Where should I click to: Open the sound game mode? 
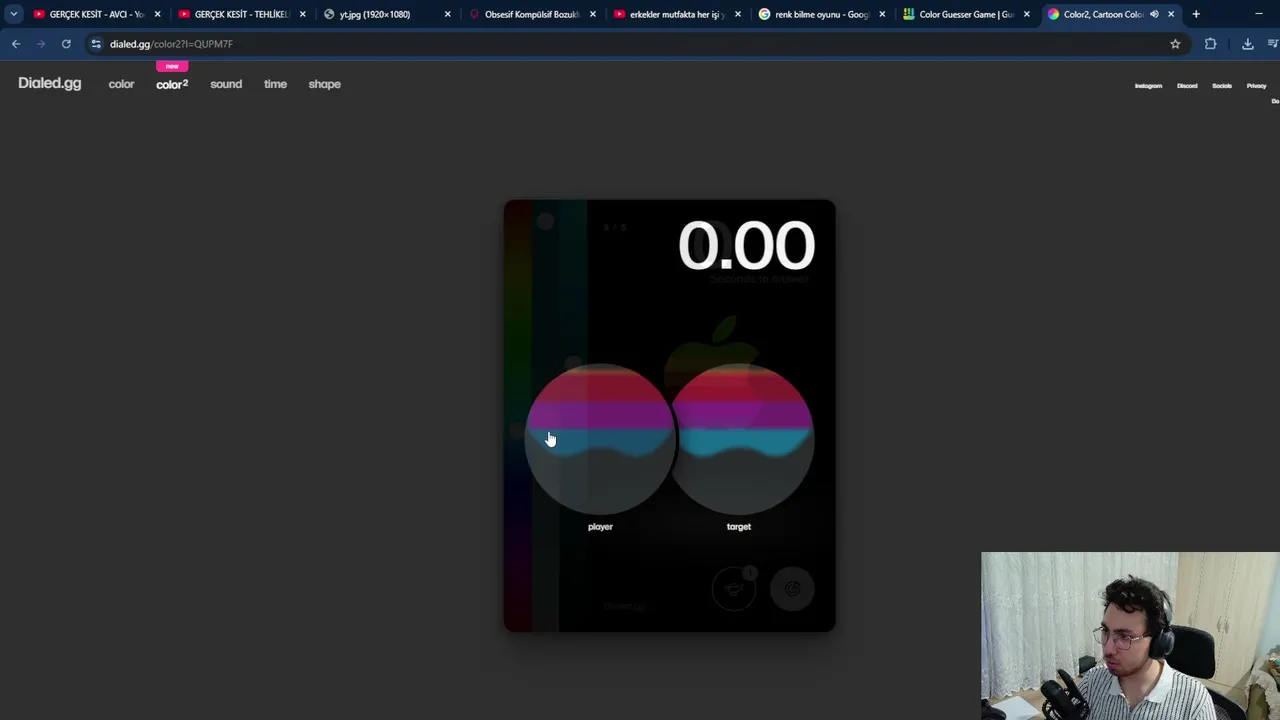[226, 84]
